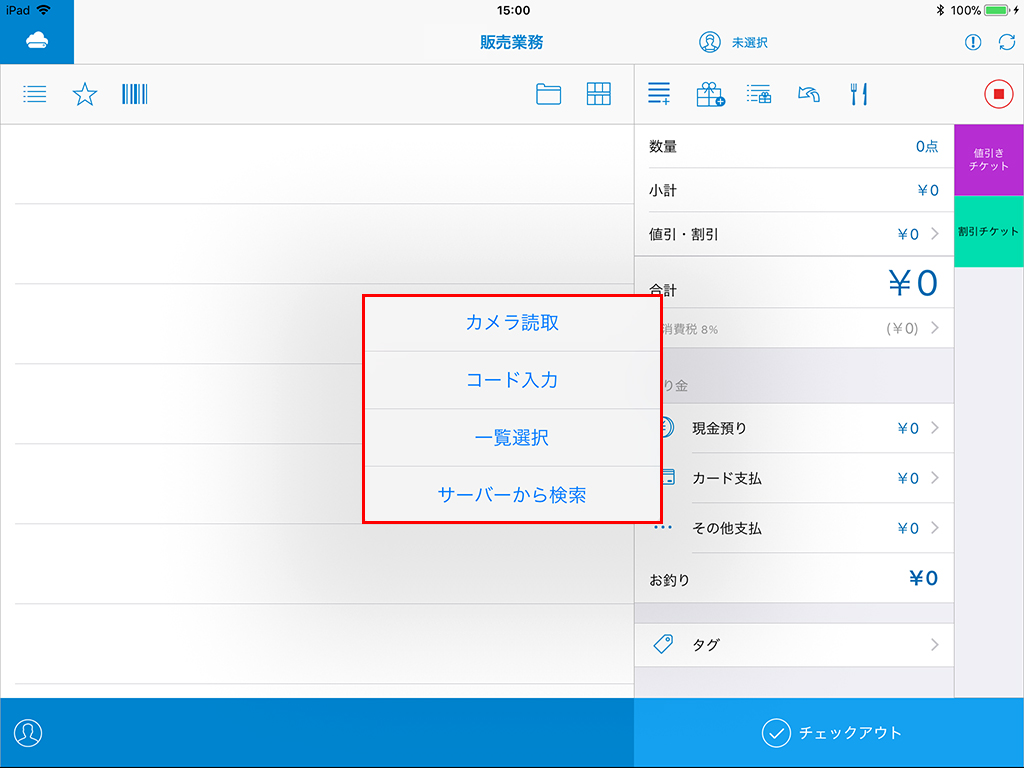Click the 15:00 clock
This screenshot has width=1024, height=768.
513,10
